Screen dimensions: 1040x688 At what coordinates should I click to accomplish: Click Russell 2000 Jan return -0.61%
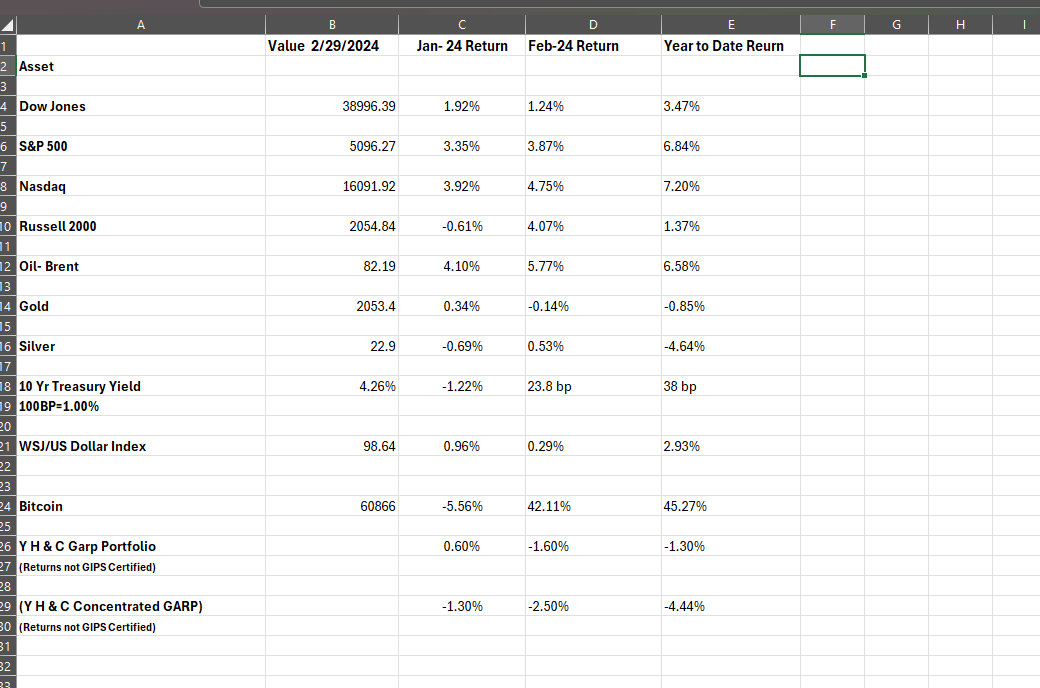[x=462, y=226]
